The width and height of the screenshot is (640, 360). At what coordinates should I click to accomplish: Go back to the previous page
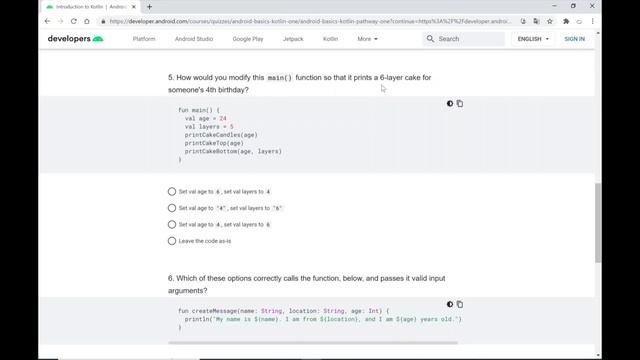pos(47,21)
